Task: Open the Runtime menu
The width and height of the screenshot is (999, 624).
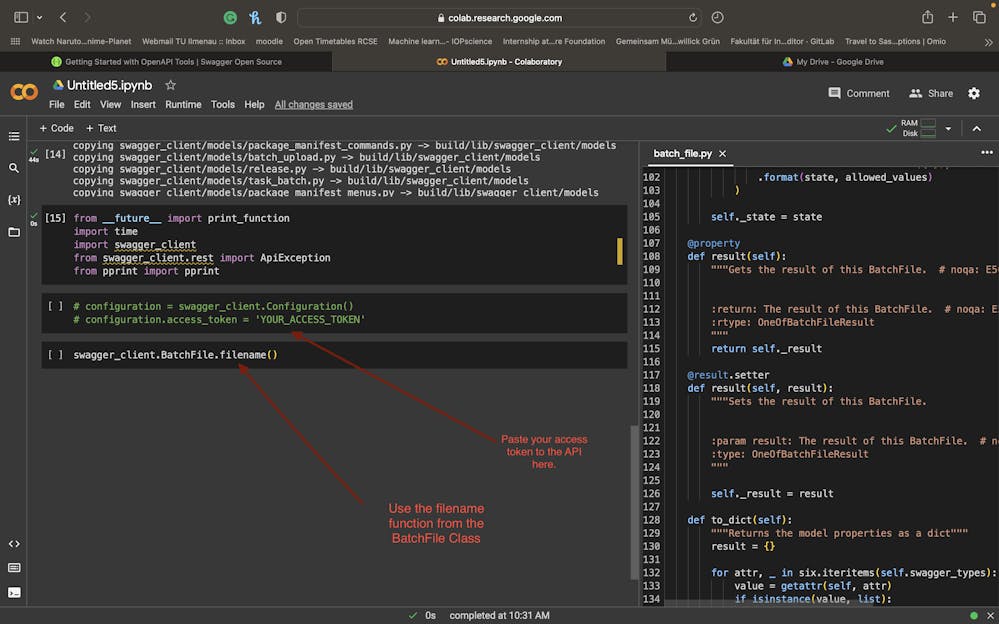Action: (x=183, y=104)
